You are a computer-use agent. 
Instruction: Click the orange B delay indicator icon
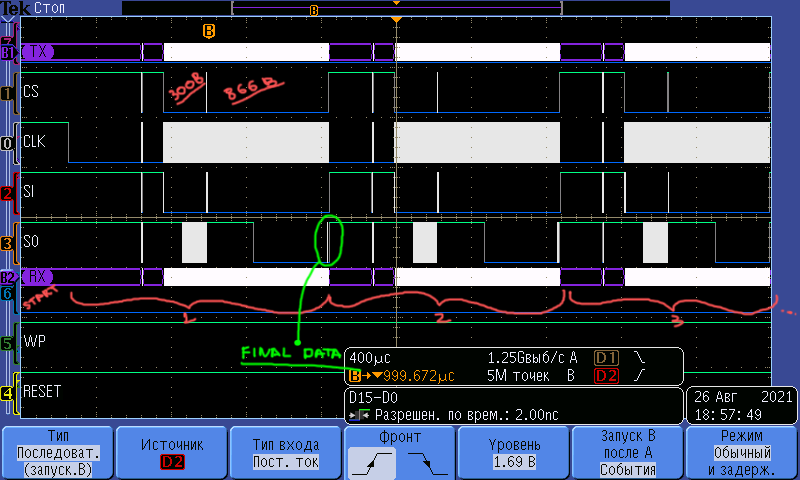pos(355,376)
